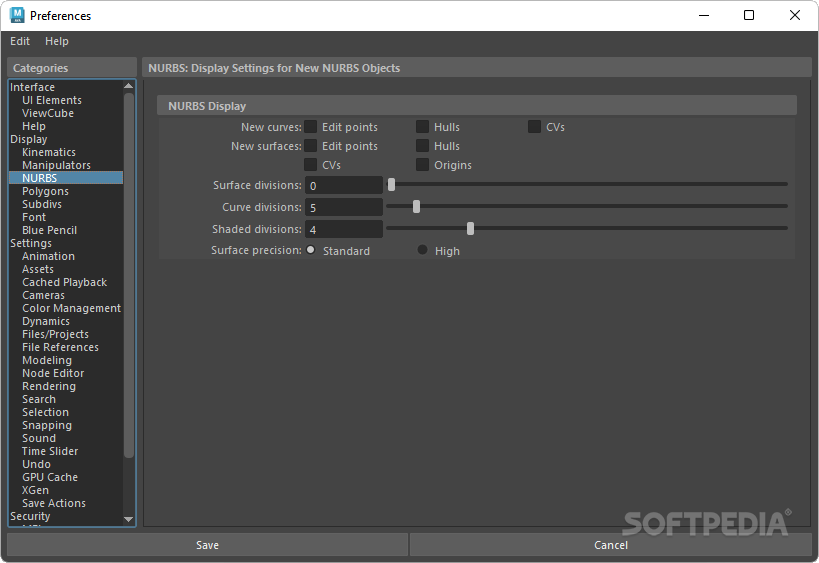The height and width of the screenshot is (563, 819).
Task: Select the File References category
Action: tap(60, 347)
